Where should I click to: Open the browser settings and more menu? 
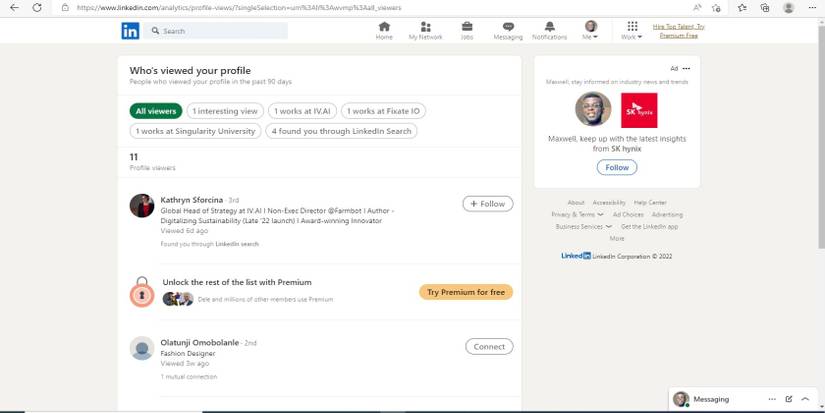point(812,8)
